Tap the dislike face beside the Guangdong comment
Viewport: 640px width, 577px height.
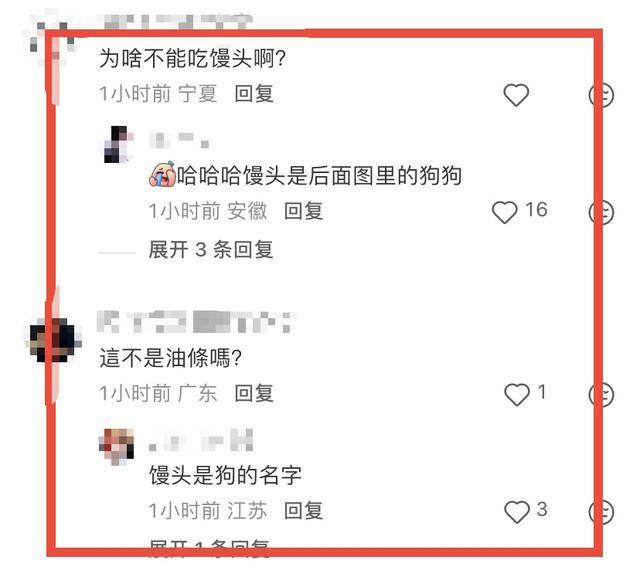tap(602, 395)
